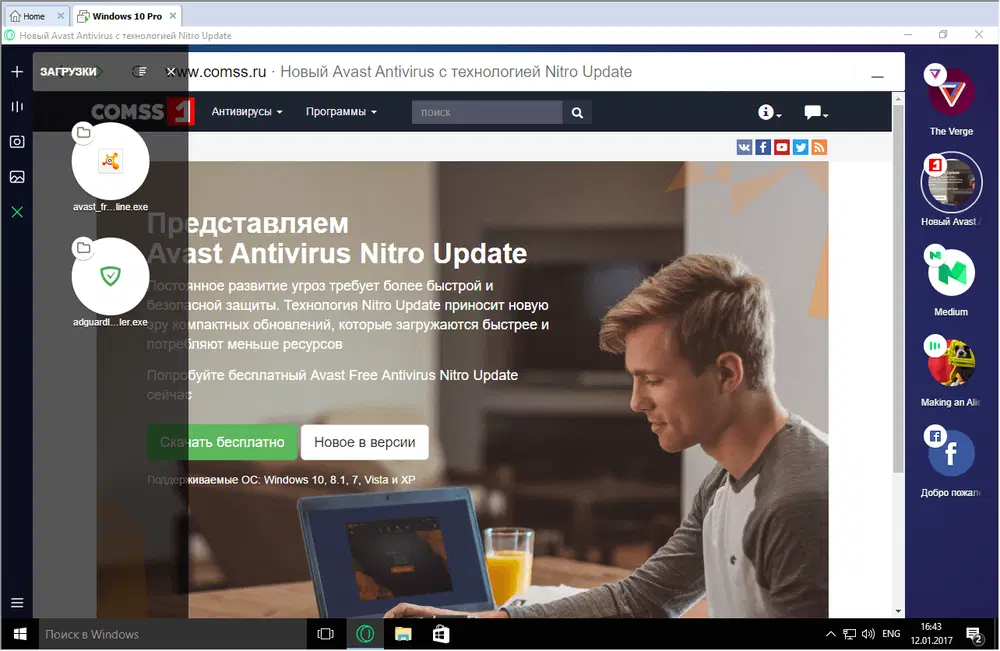The image size is (1000, 651).
Task: Click the magnifier search button
Action: (x=577, y=112)
